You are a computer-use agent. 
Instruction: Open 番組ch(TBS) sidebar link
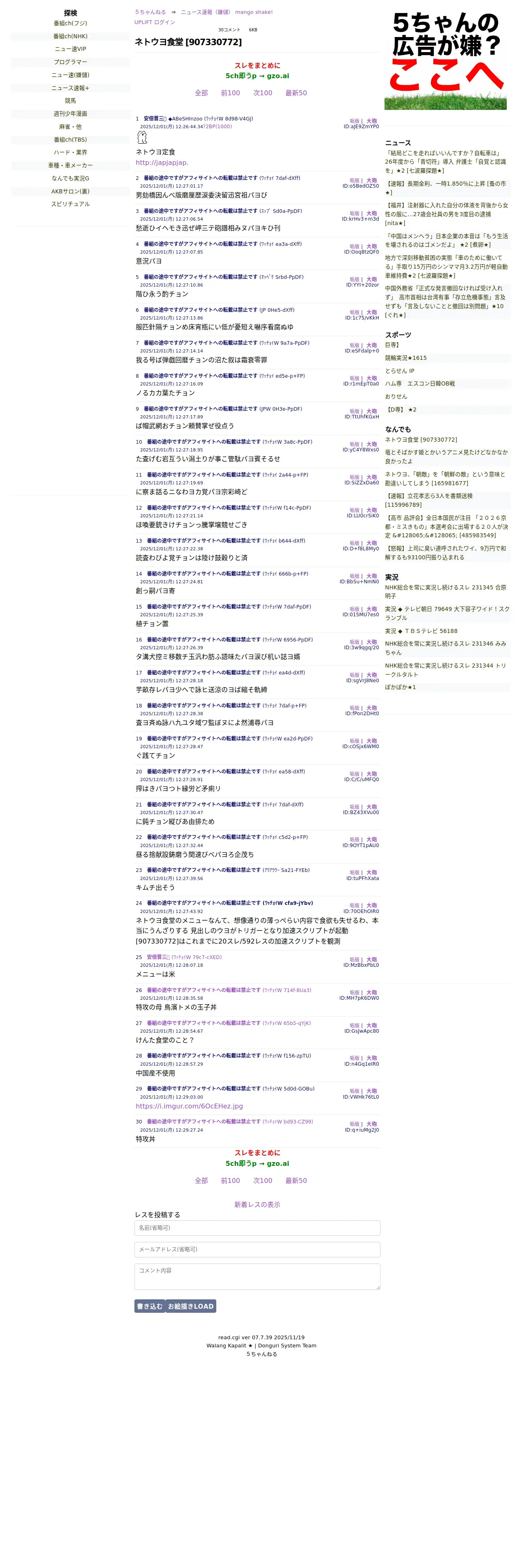(x=70, y=140)
